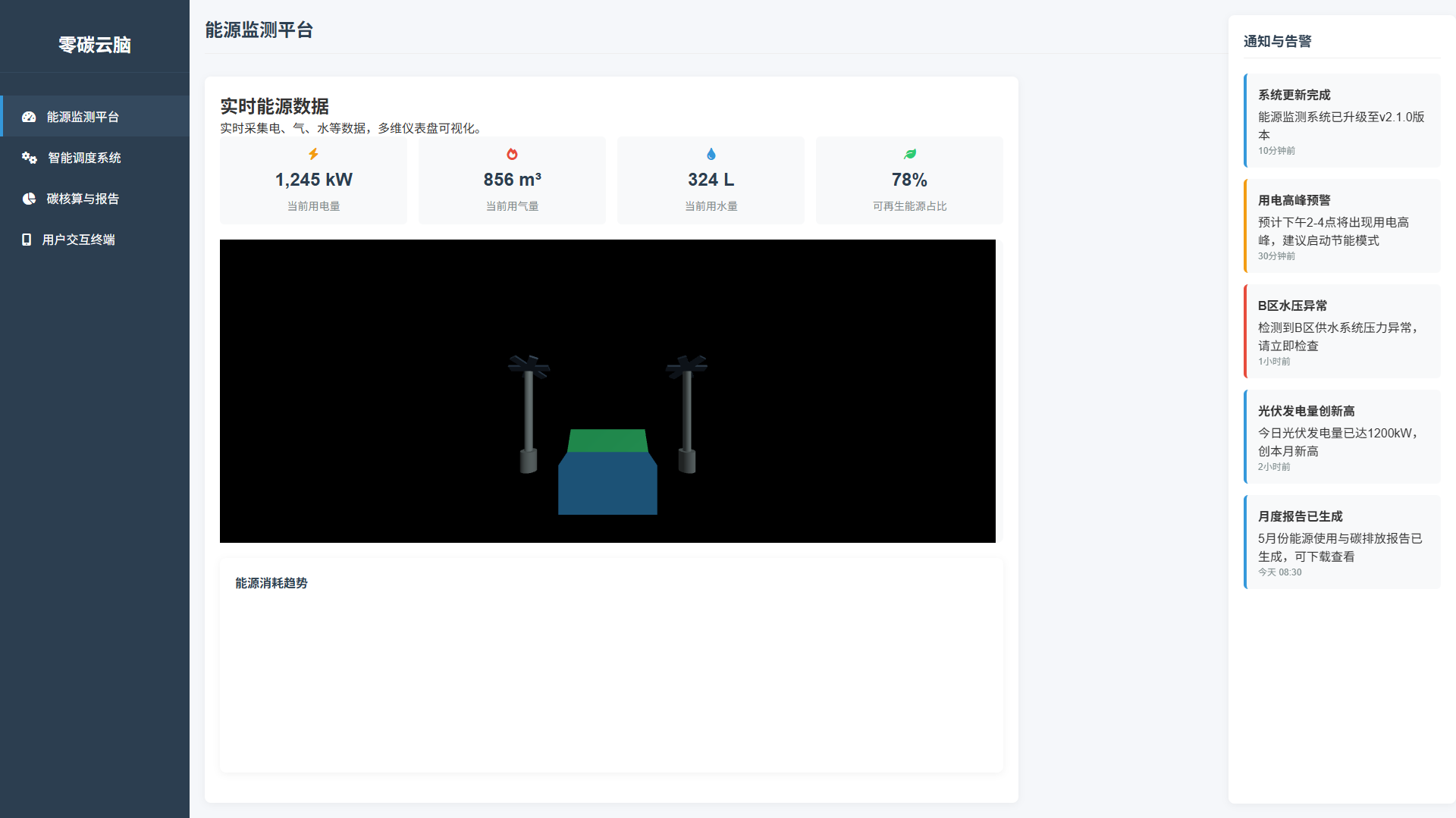The image size is (1456, 818).
Task: Open the 能源监测平台 menu item
Action: pos(83,117)
